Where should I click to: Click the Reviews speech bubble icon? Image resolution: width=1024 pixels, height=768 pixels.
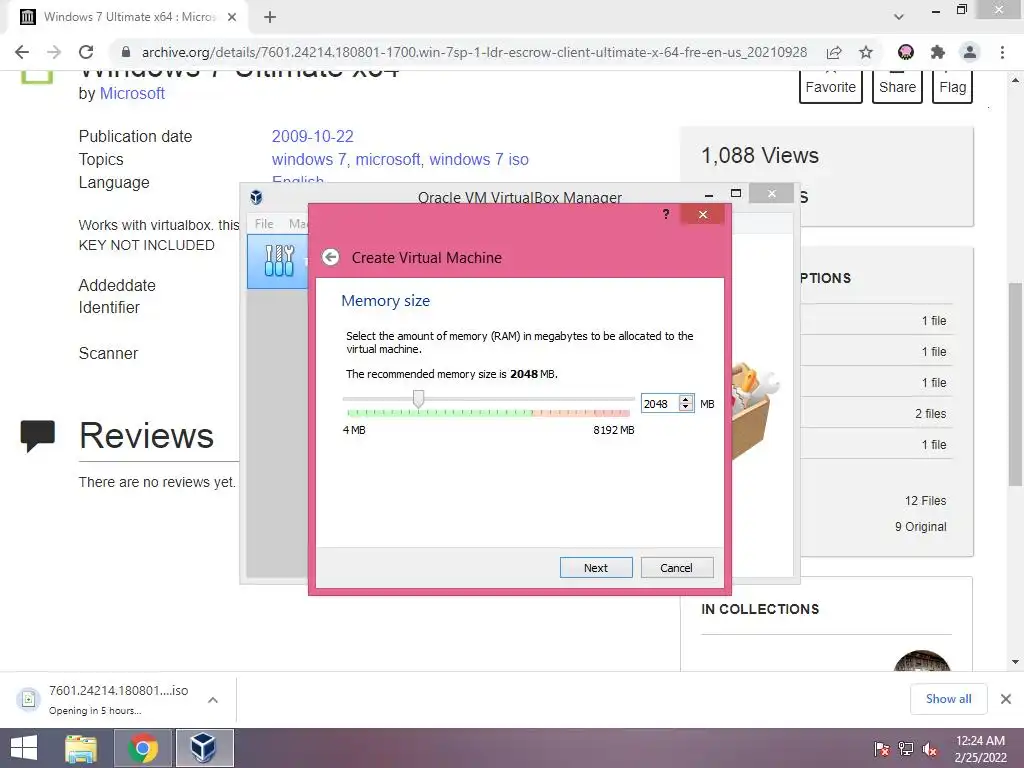pyautogui.click(x=37, y=436)
